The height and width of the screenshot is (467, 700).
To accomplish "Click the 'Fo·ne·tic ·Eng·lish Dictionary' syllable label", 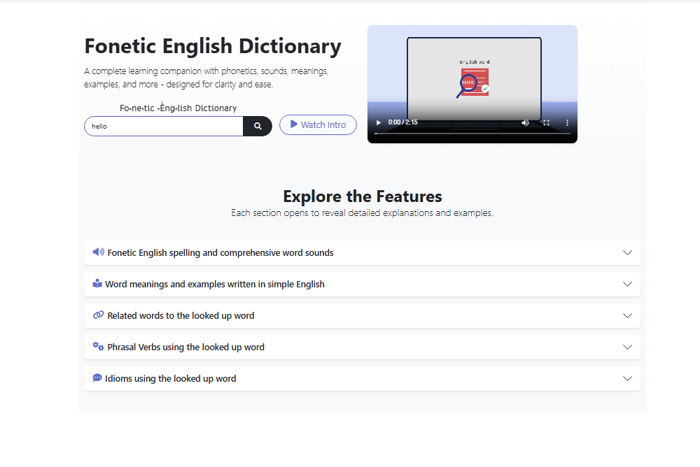I will point(178,108).
